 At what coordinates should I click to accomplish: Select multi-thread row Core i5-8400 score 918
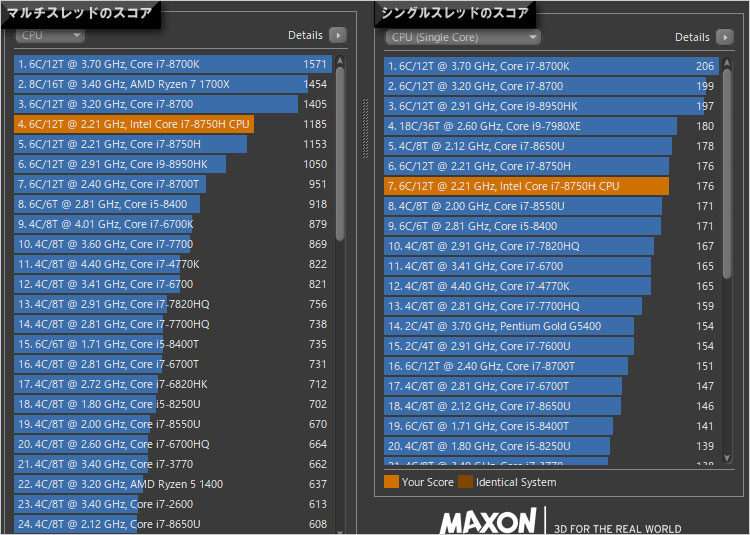[x=173, y=204]
